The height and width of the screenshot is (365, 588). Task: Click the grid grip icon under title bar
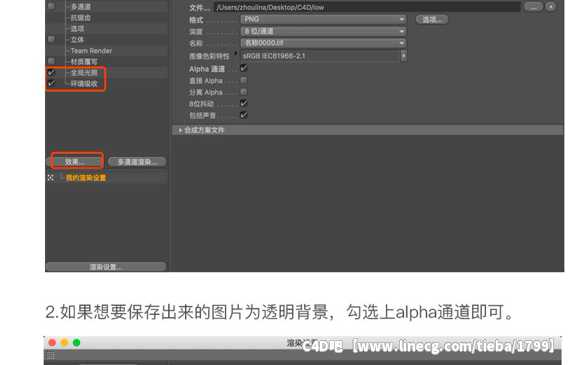pos(51,355)
